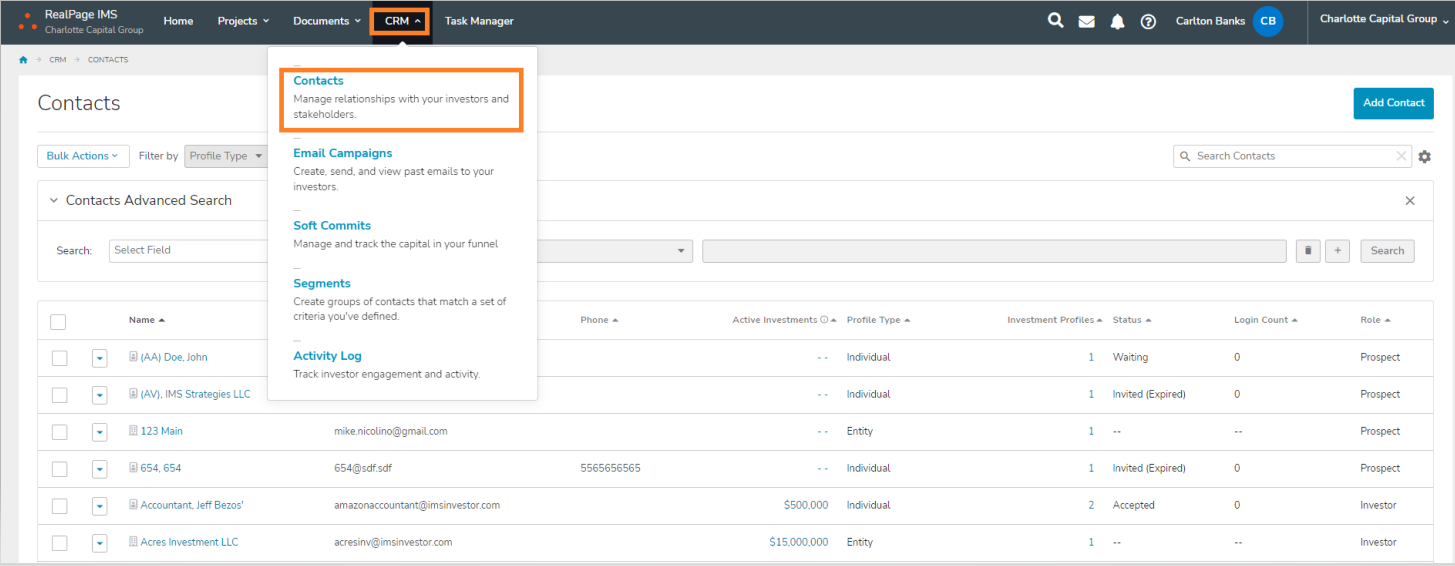Select Activity Log in the CRM menu
Image resolution: width=1455 pixels, height=566 pixels.
pyautogui.click(x=327, y=355)
